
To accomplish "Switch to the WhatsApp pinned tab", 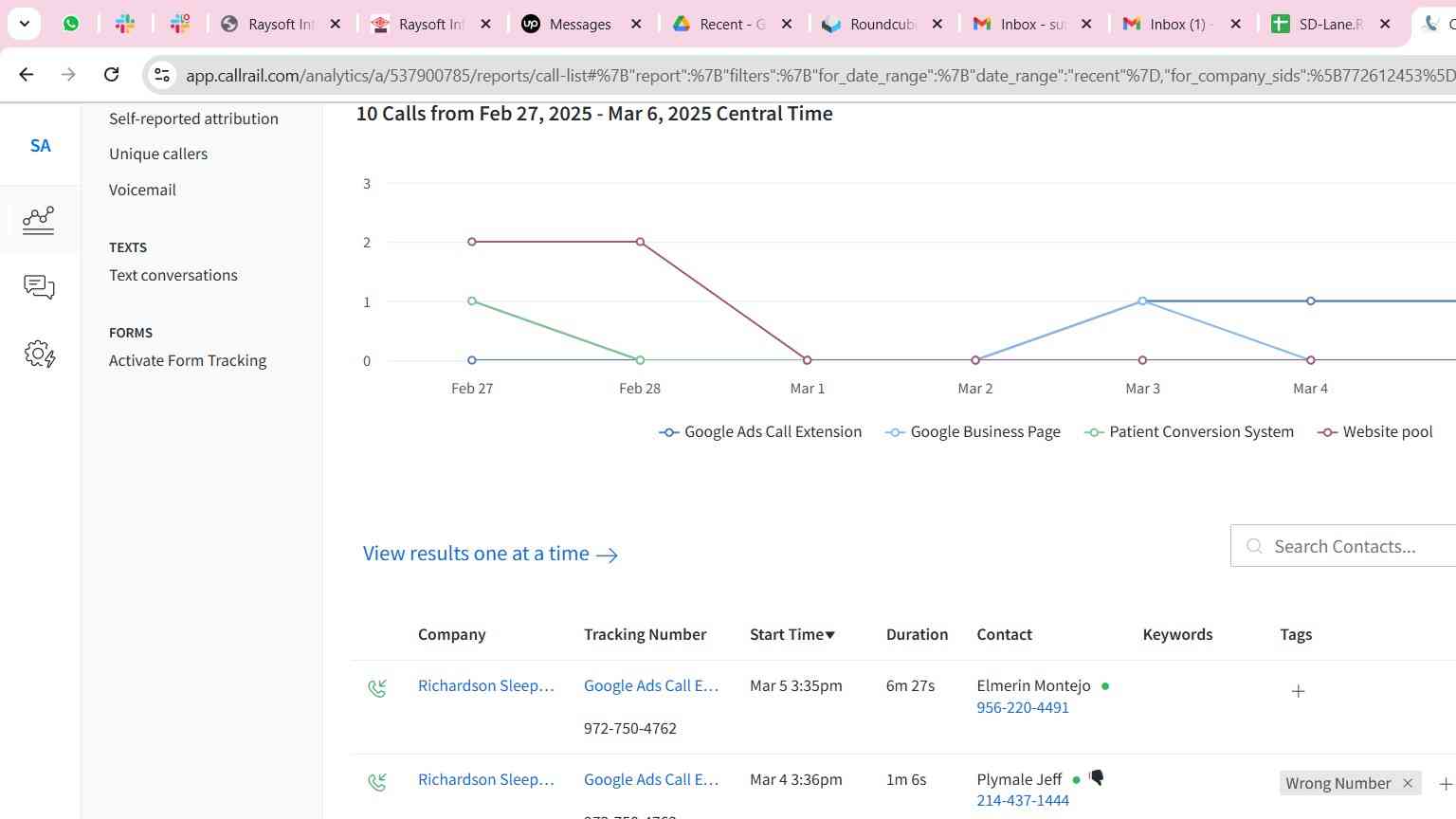I will pyautogui.click(x=71, y=24).
